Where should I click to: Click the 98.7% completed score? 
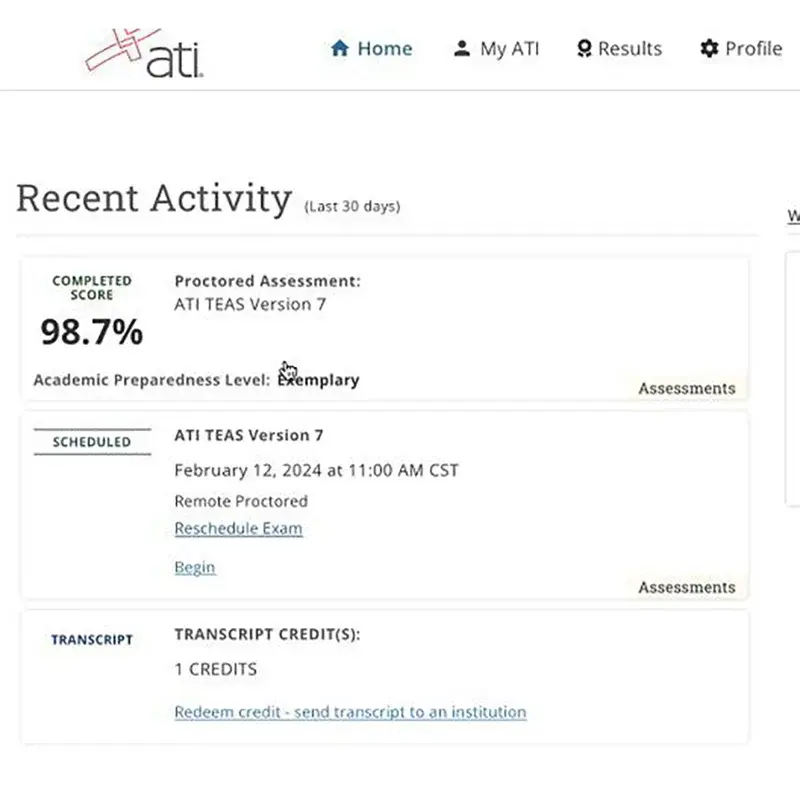pyautogui.click(x=92, y=333)
